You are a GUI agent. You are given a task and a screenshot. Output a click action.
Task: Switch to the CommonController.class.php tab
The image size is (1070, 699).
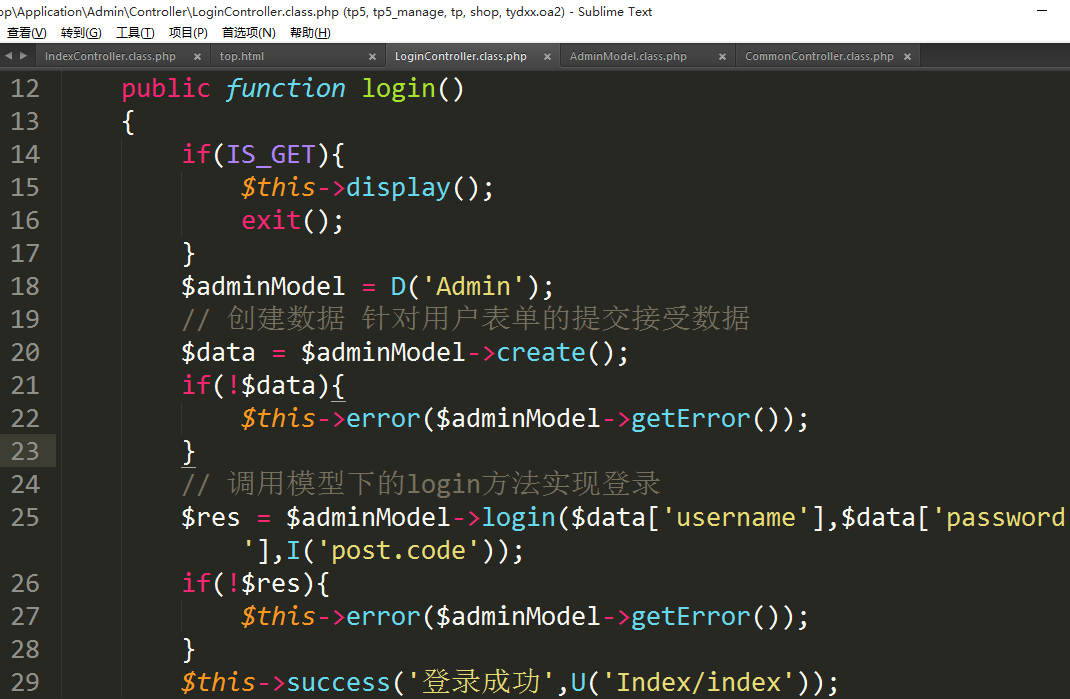pos(819,57)
